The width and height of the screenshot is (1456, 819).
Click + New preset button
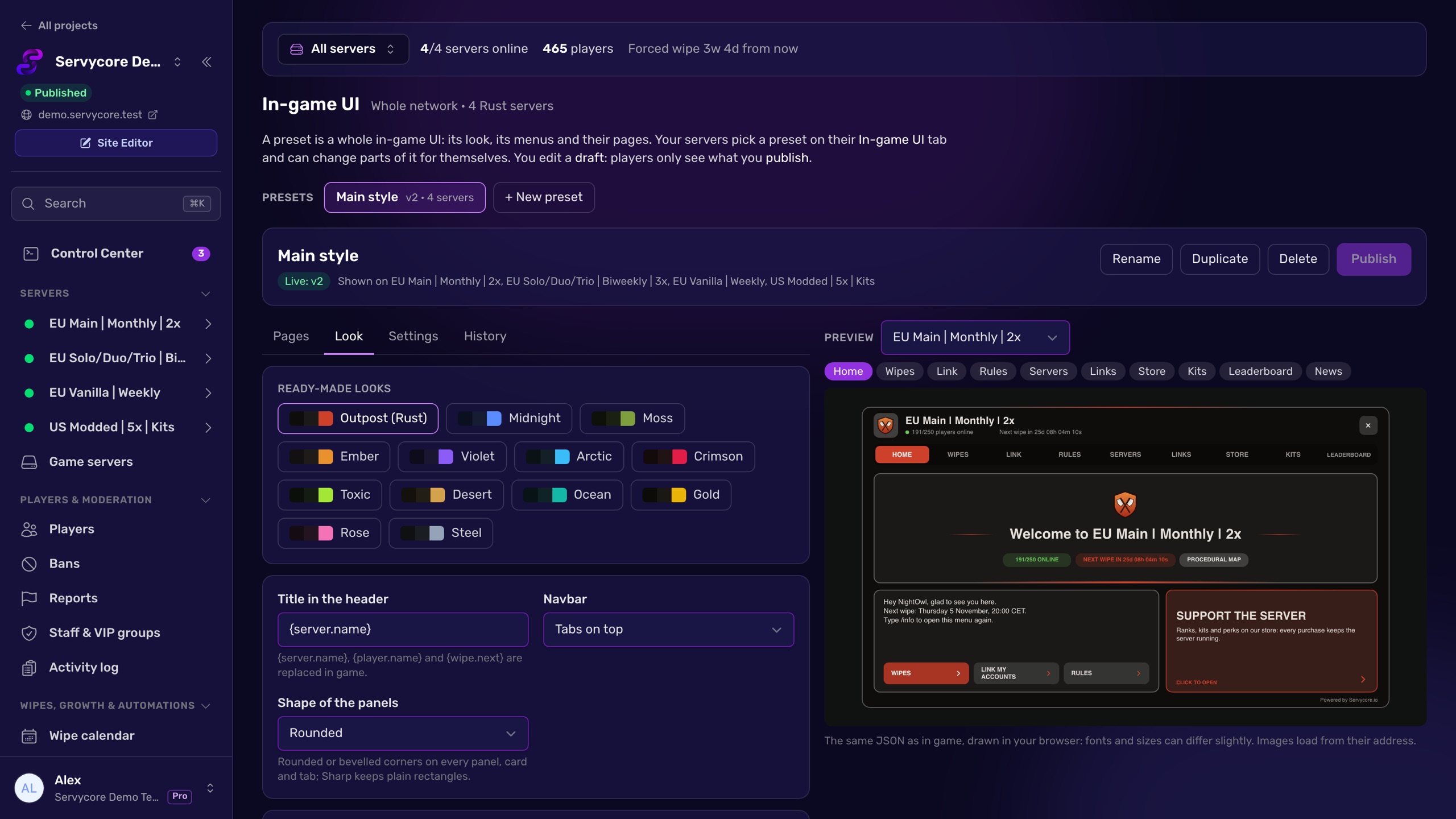click(544, 197)
